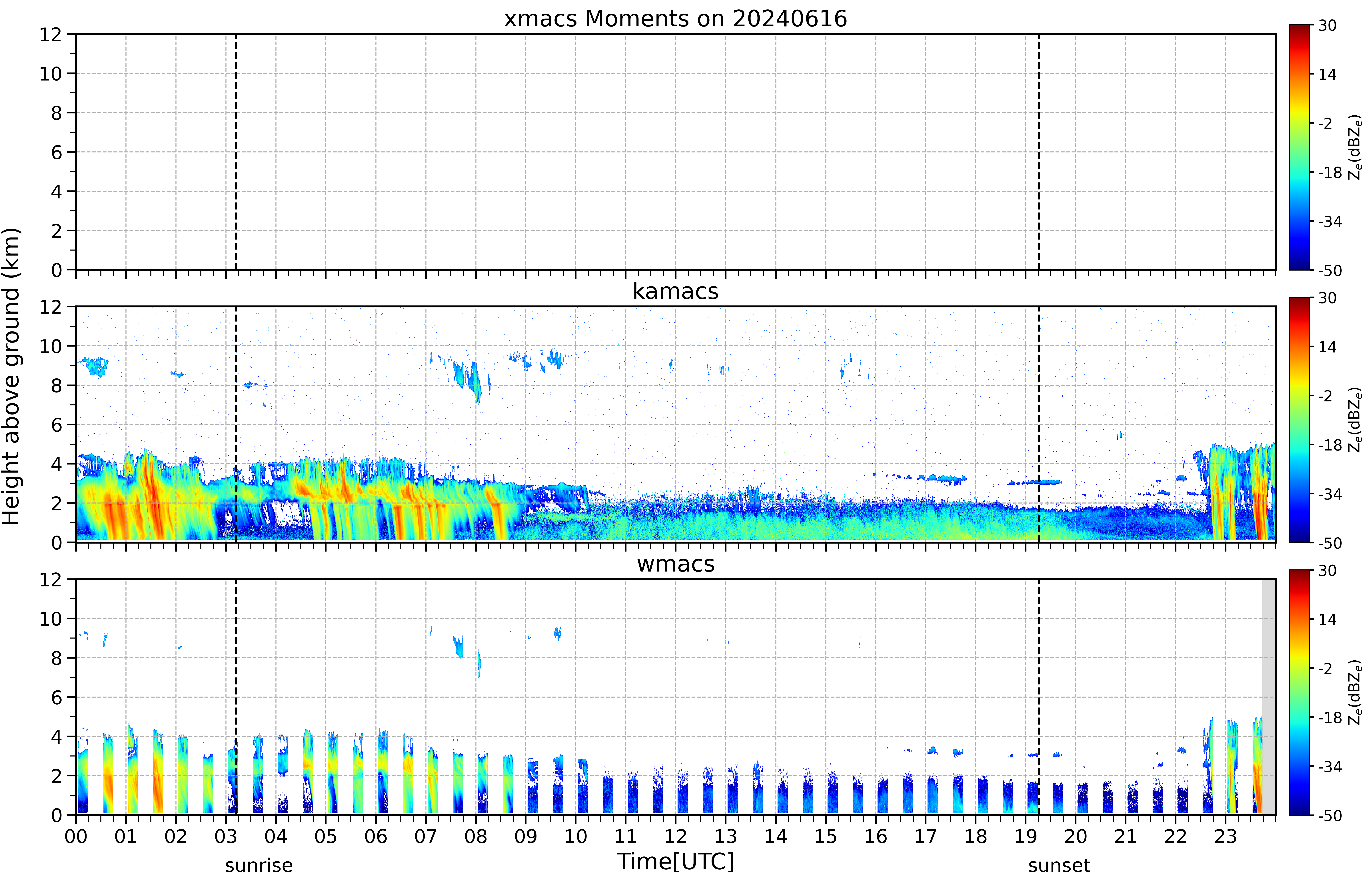The image size is (1372, 885).
Task: Click the "30" tick on the xmacs colorbar
Action: [1327, 25]
